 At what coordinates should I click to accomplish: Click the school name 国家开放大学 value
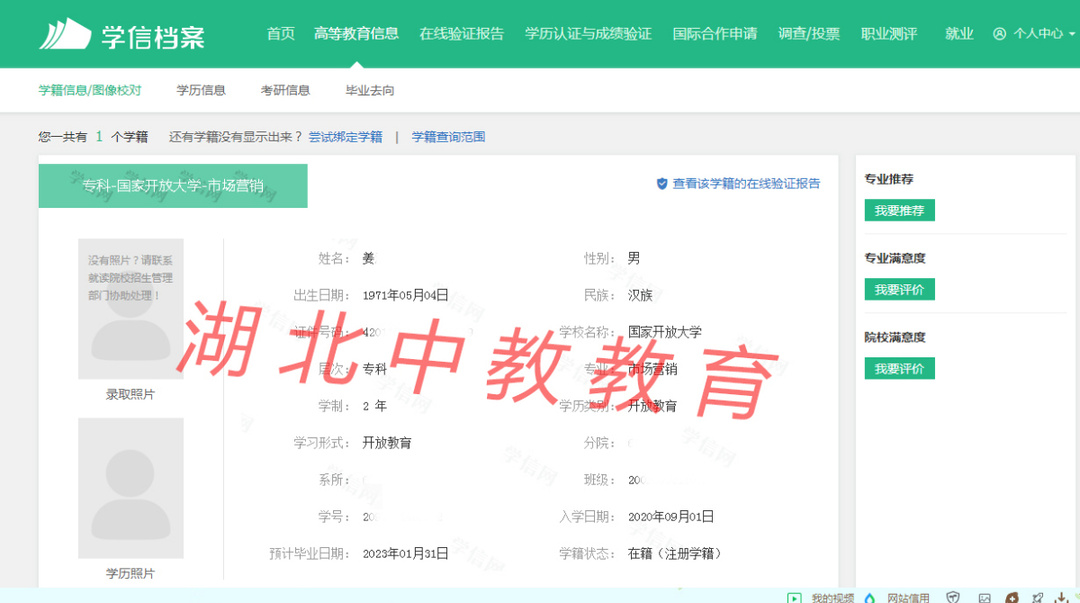click(665, 332)
